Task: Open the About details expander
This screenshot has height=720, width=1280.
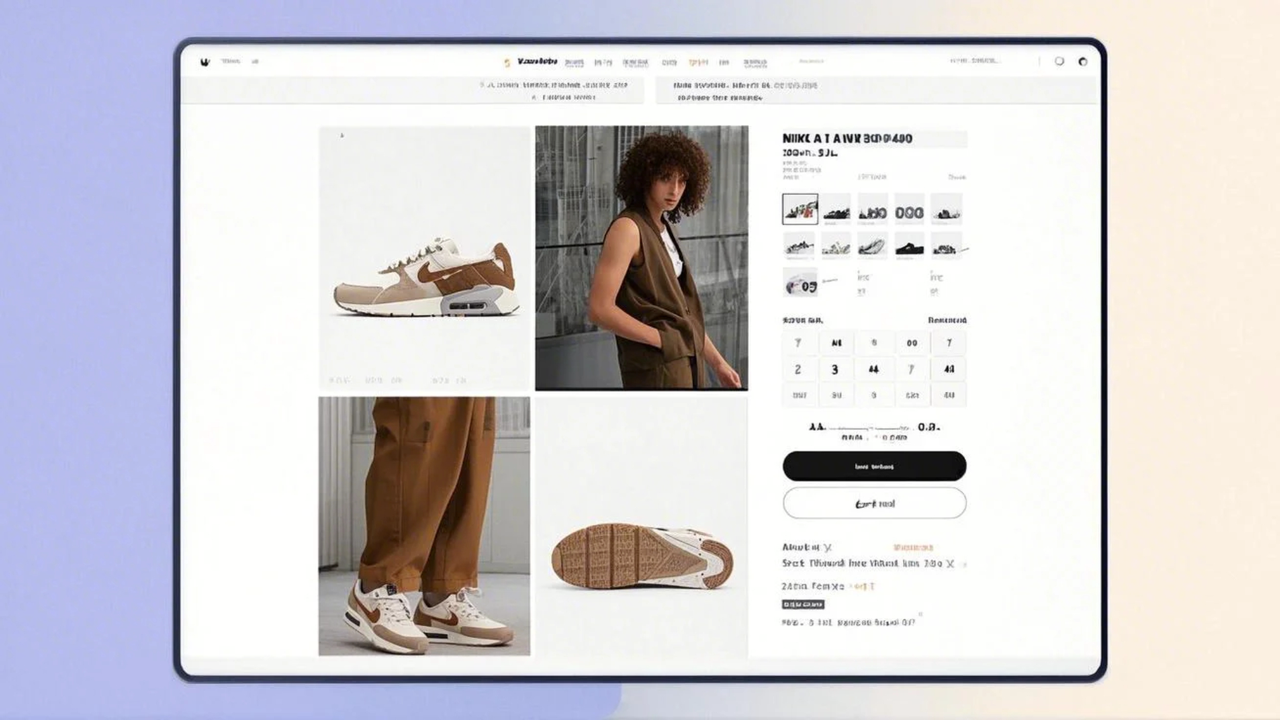Action: click(x=830, y=546)
